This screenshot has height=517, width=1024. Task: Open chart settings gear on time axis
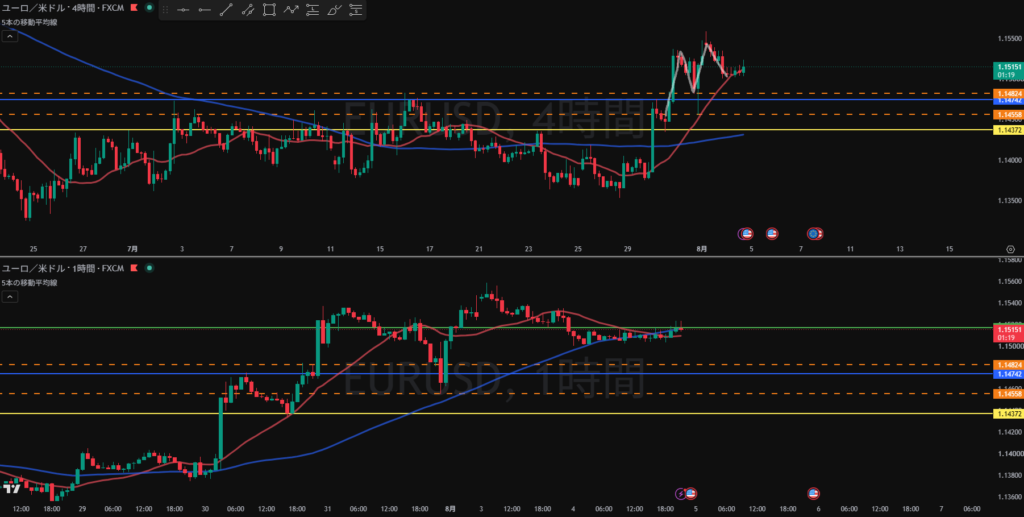[x=1010, y=249]
